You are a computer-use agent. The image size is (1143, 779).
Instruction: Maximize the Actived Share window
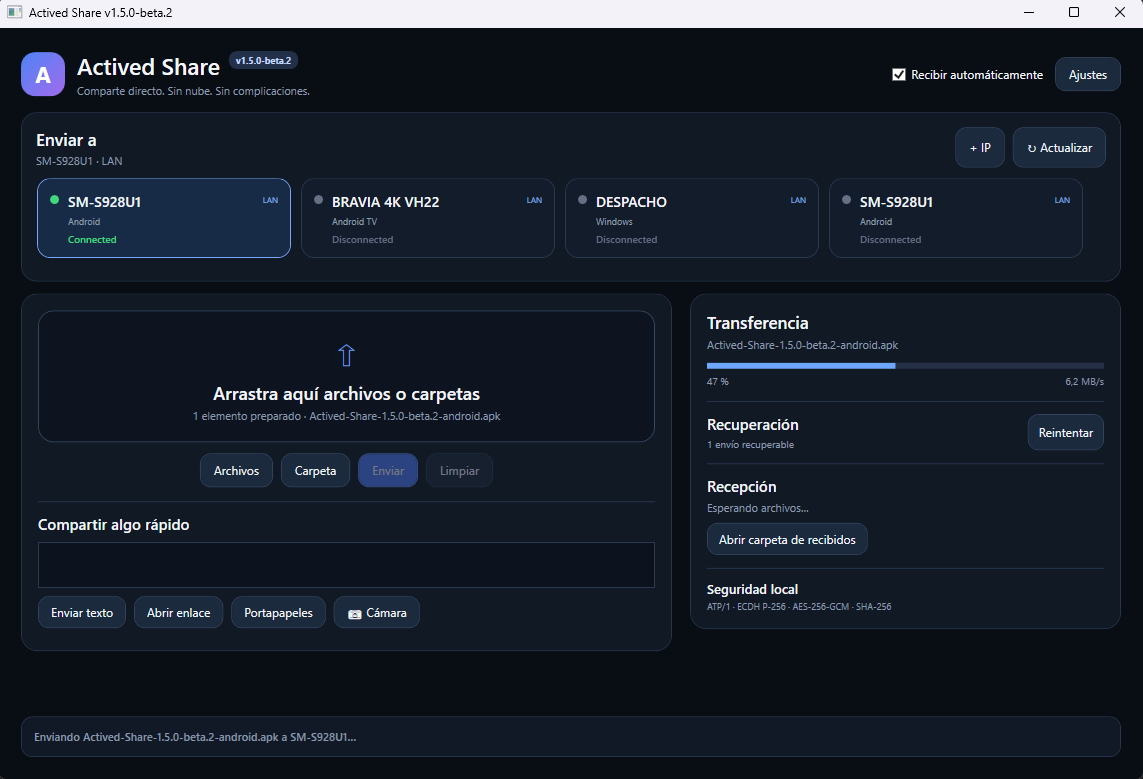click(x=1074, y=12)
